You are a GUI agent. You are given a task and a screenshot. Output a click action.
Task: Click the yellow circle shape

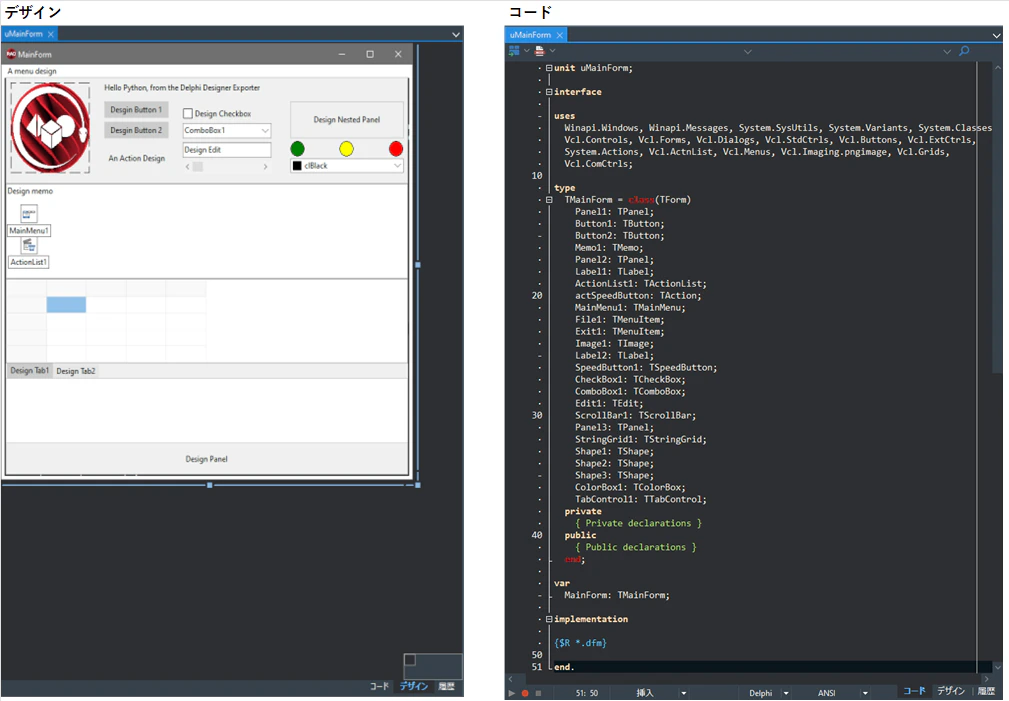pos(346,149)
